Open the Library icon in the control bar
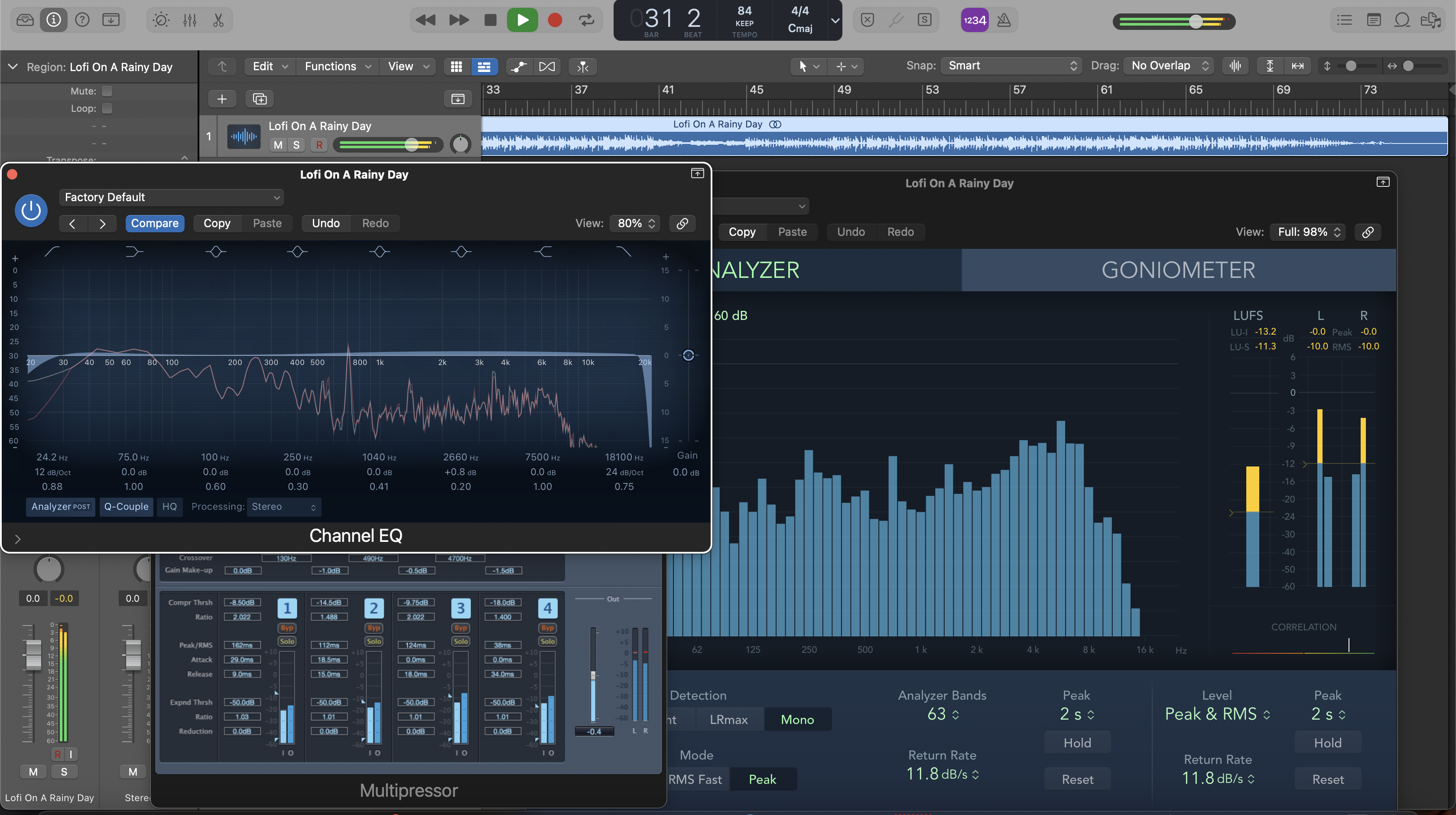Image resolution: width=1456 pixels, height=815 pixels. click(x=25, y=20)
